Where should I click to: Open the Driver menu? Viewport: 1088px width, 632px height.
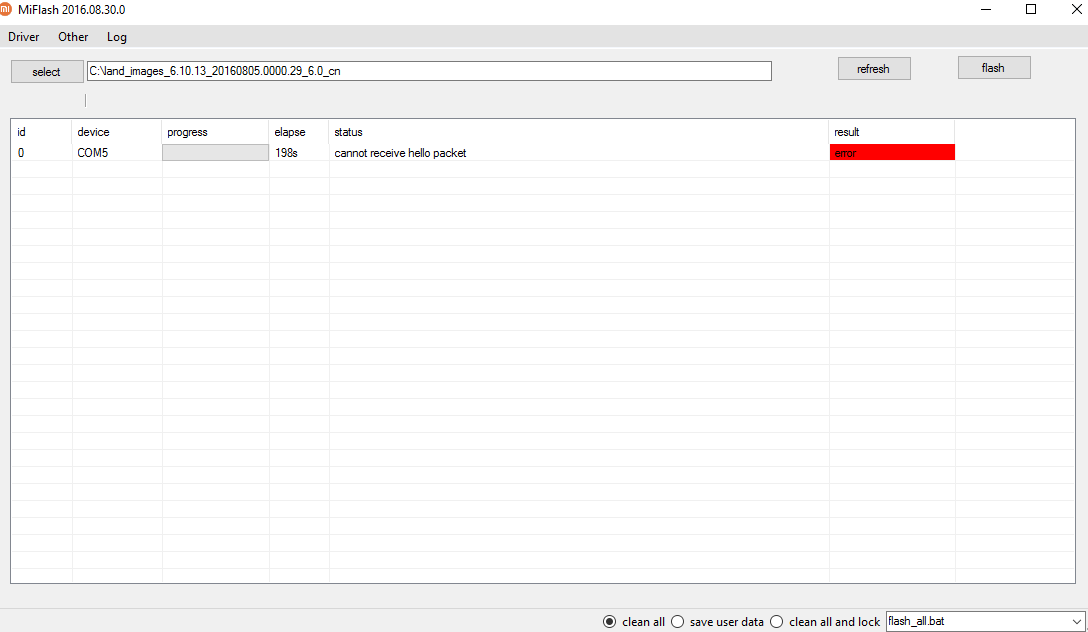click(x=24, y=37)
